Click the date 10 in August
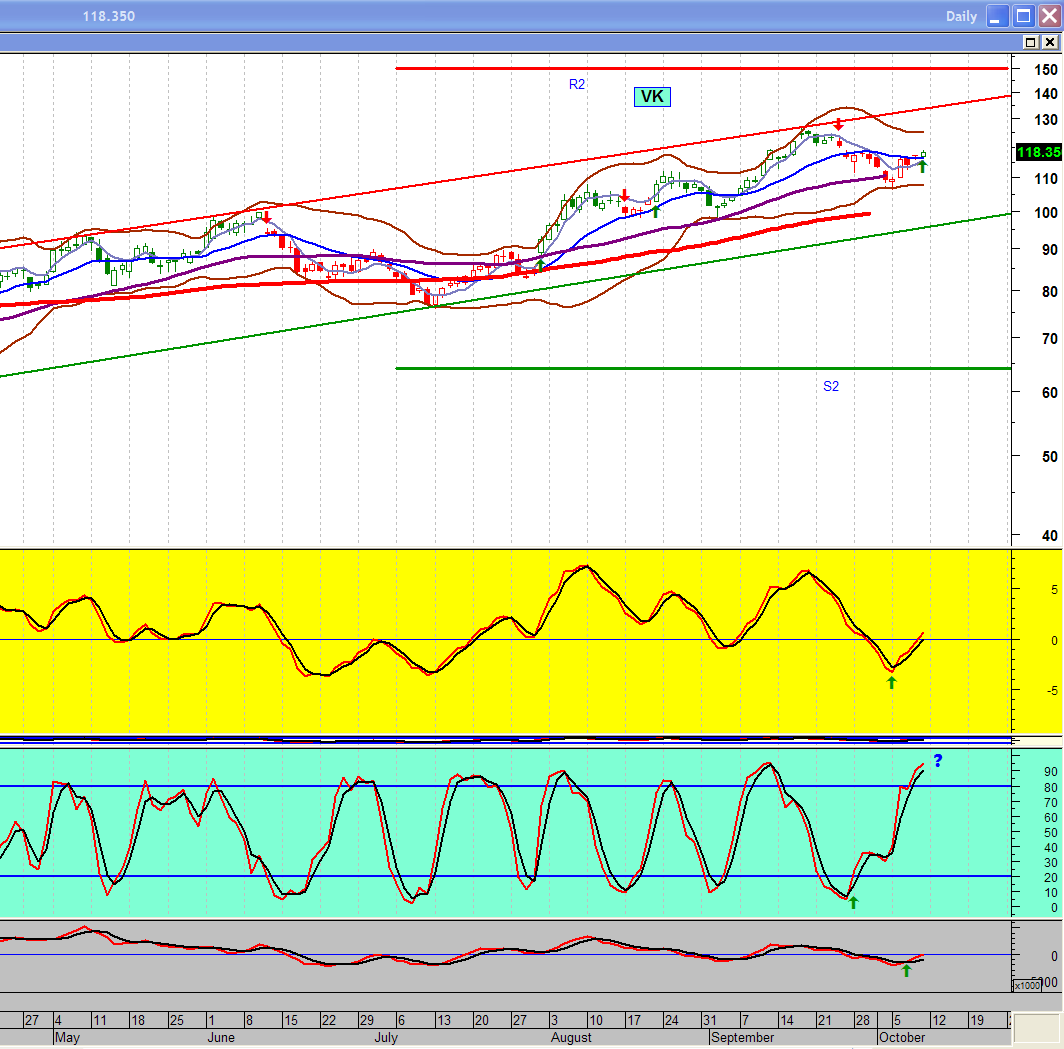Screen dimensions: 1064x1049 pos(596,1020)
